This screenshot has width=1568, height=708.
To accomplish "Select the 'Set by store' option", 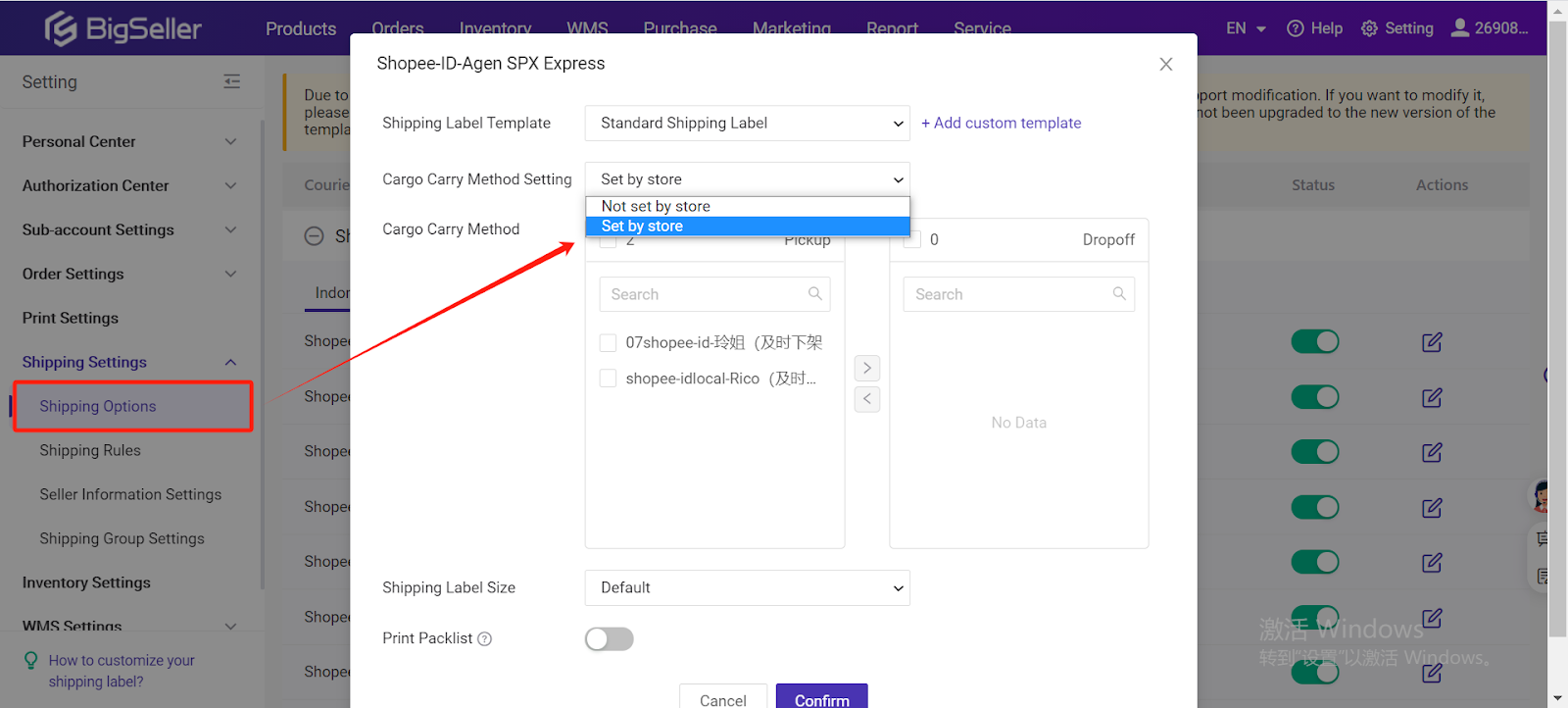I will pyautogui.click(x=748, y=226).
